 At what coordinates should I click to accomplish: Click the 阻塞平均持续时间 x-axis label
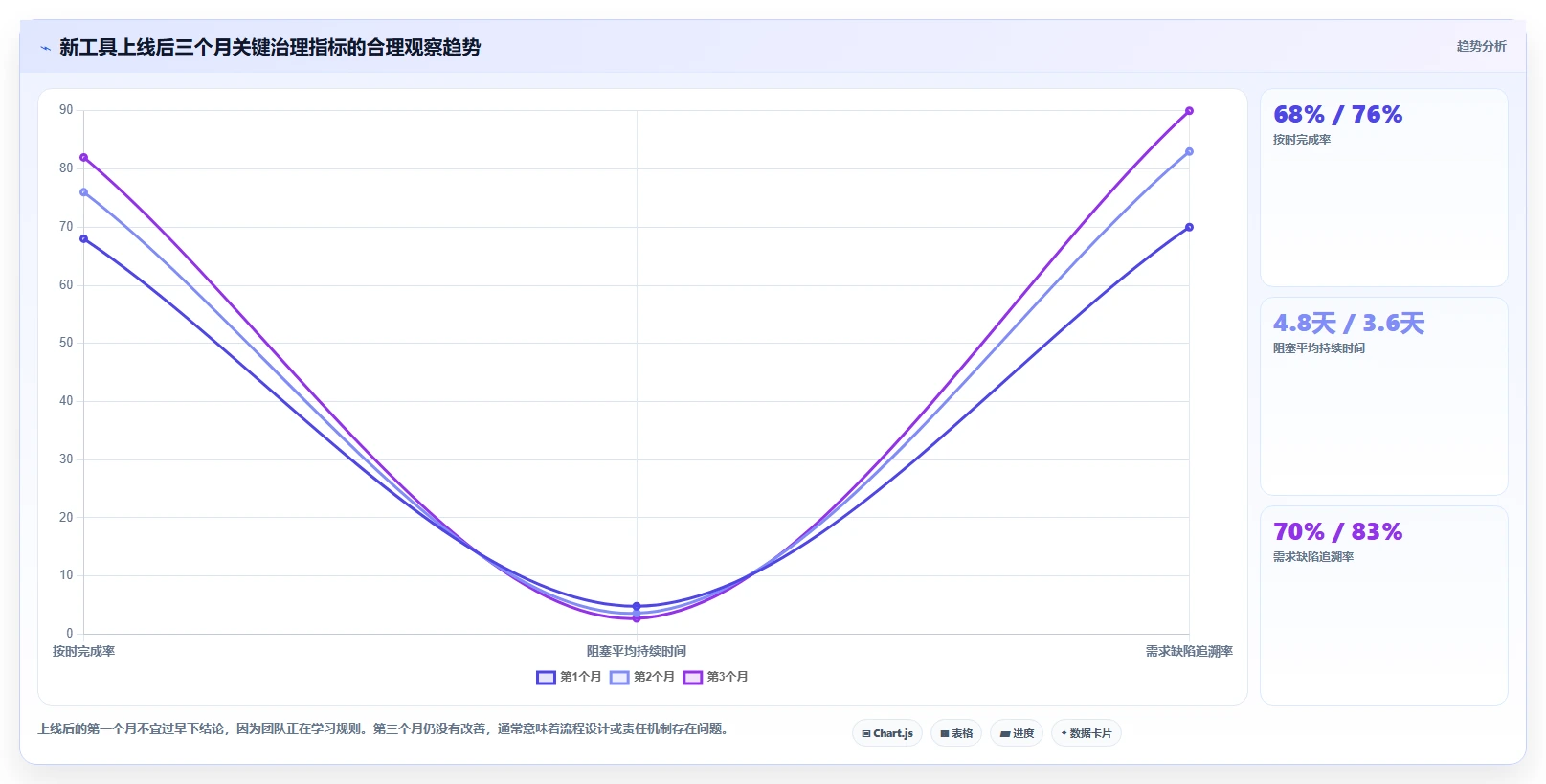[x=637, y=652]
